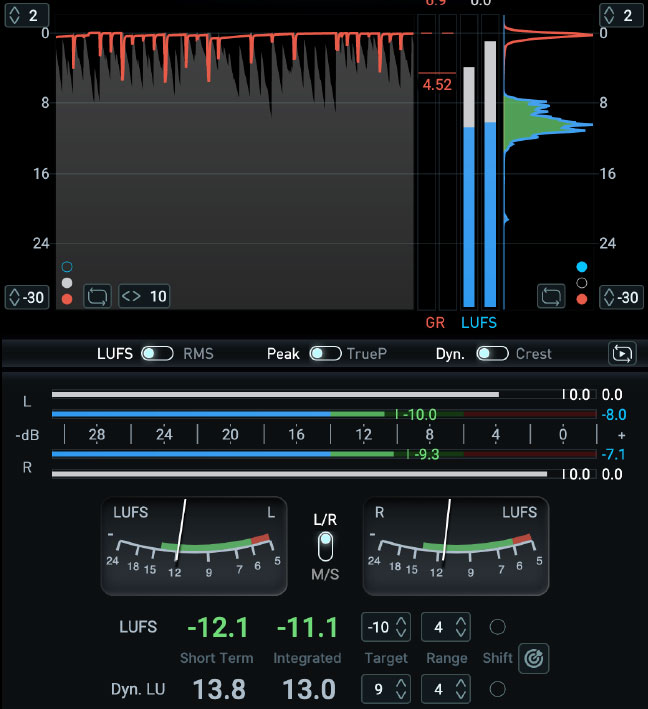Toggle the filled cyan dot right of histogram

click(x=582, y=267)
